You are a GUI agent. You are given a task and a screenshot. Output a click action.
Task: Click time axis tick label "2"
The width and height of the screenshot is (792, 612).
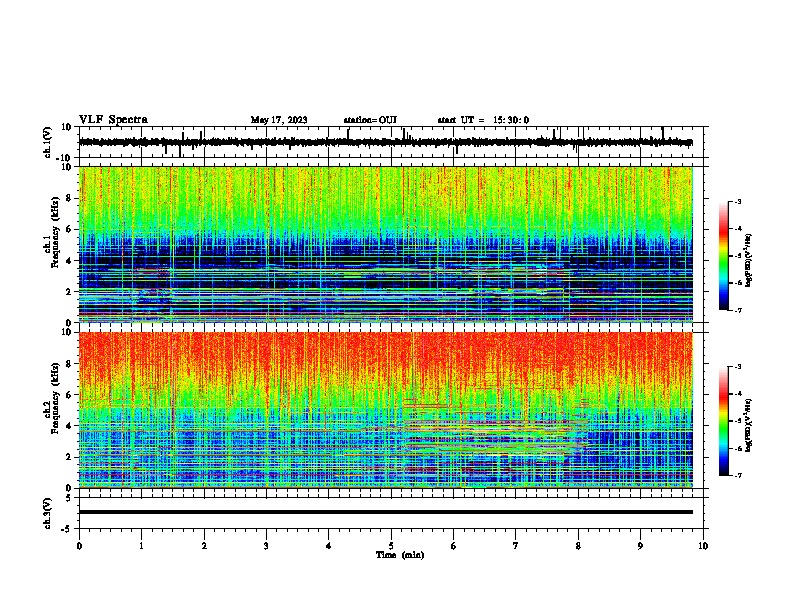[x=204, y=546]
